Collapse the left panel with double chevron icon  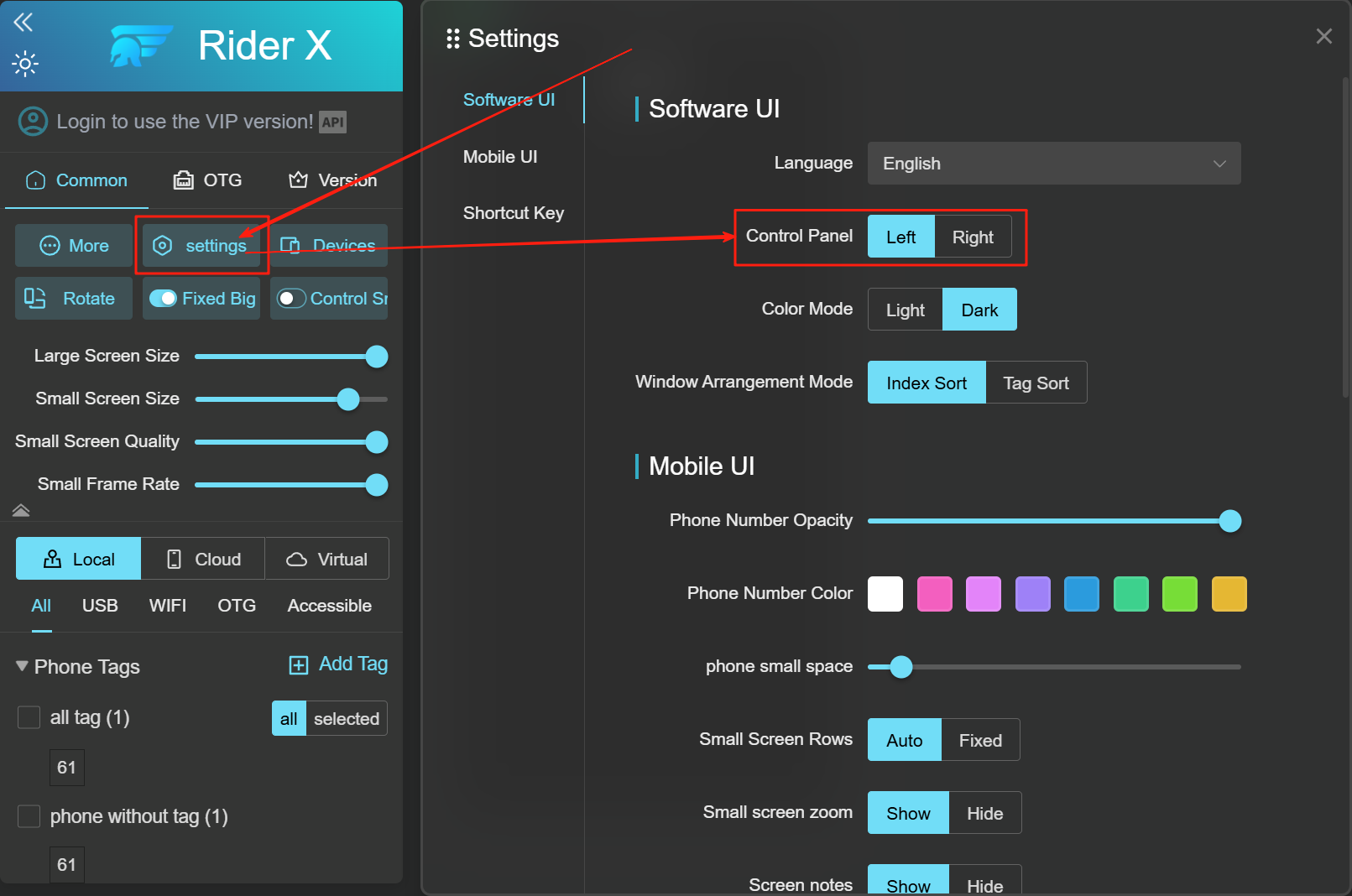pos(23,22)
